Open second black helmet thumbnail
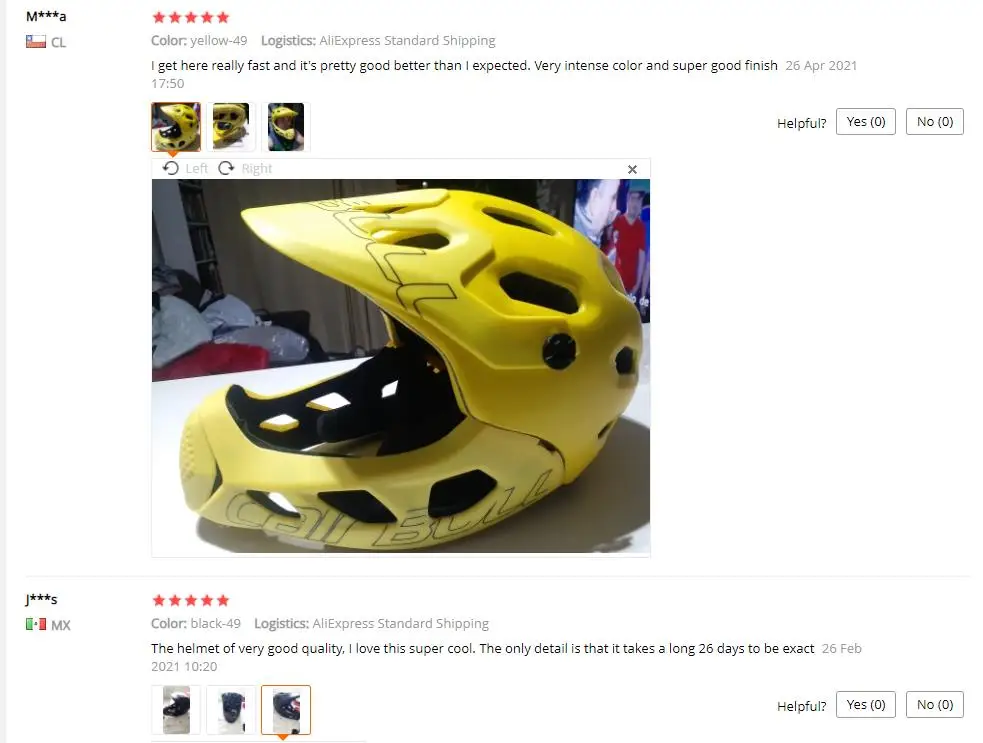The height and width of the screenshot is (743, 983). click(231, 710)
